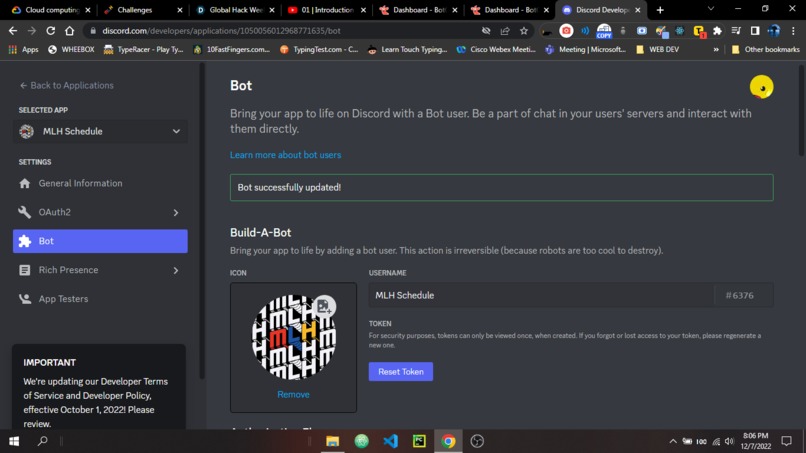The width and height of the screenshot is (806, 453).
Task: Switch to Chrome in the taskbar
Action: coord(448,441)
